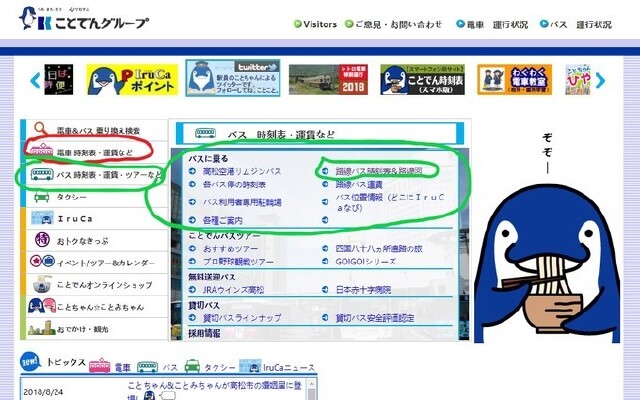640x400 pixels.
Task: Click the magnifier icon for 乗り換え検索
Action: coord(40,128)
